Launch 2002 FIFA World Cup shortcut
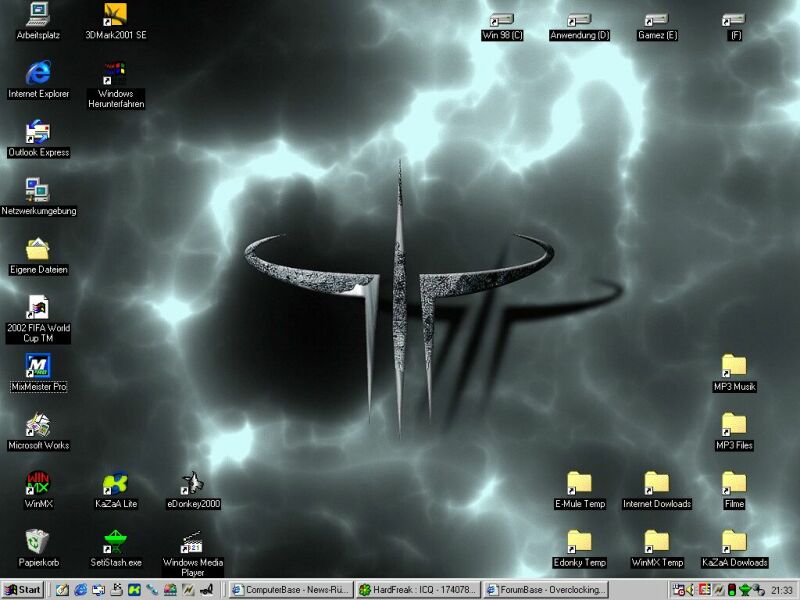 pos(38,319)
